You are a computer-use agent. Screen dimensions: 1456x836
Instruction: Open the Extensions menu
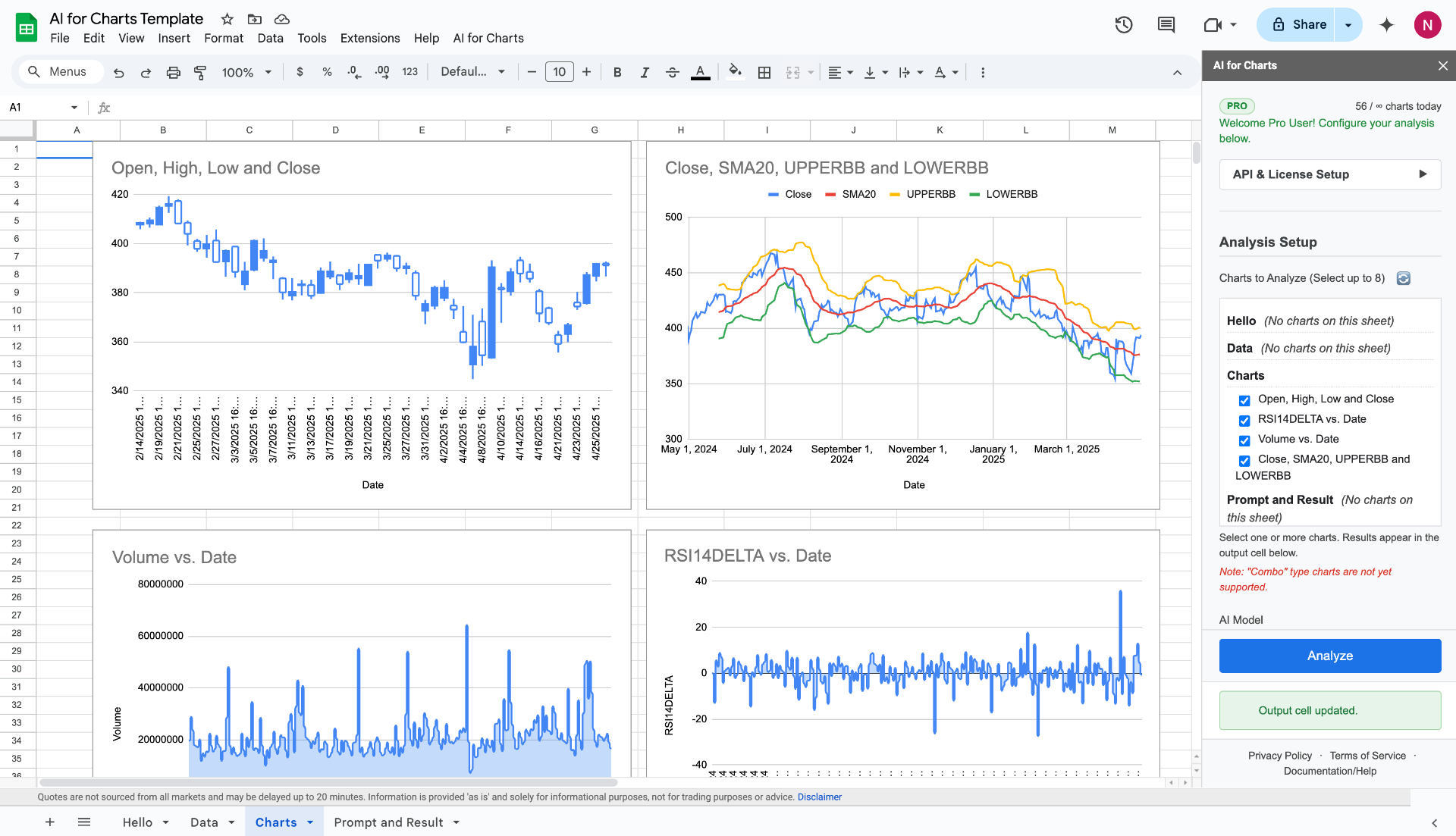click(x=369, y=38)
